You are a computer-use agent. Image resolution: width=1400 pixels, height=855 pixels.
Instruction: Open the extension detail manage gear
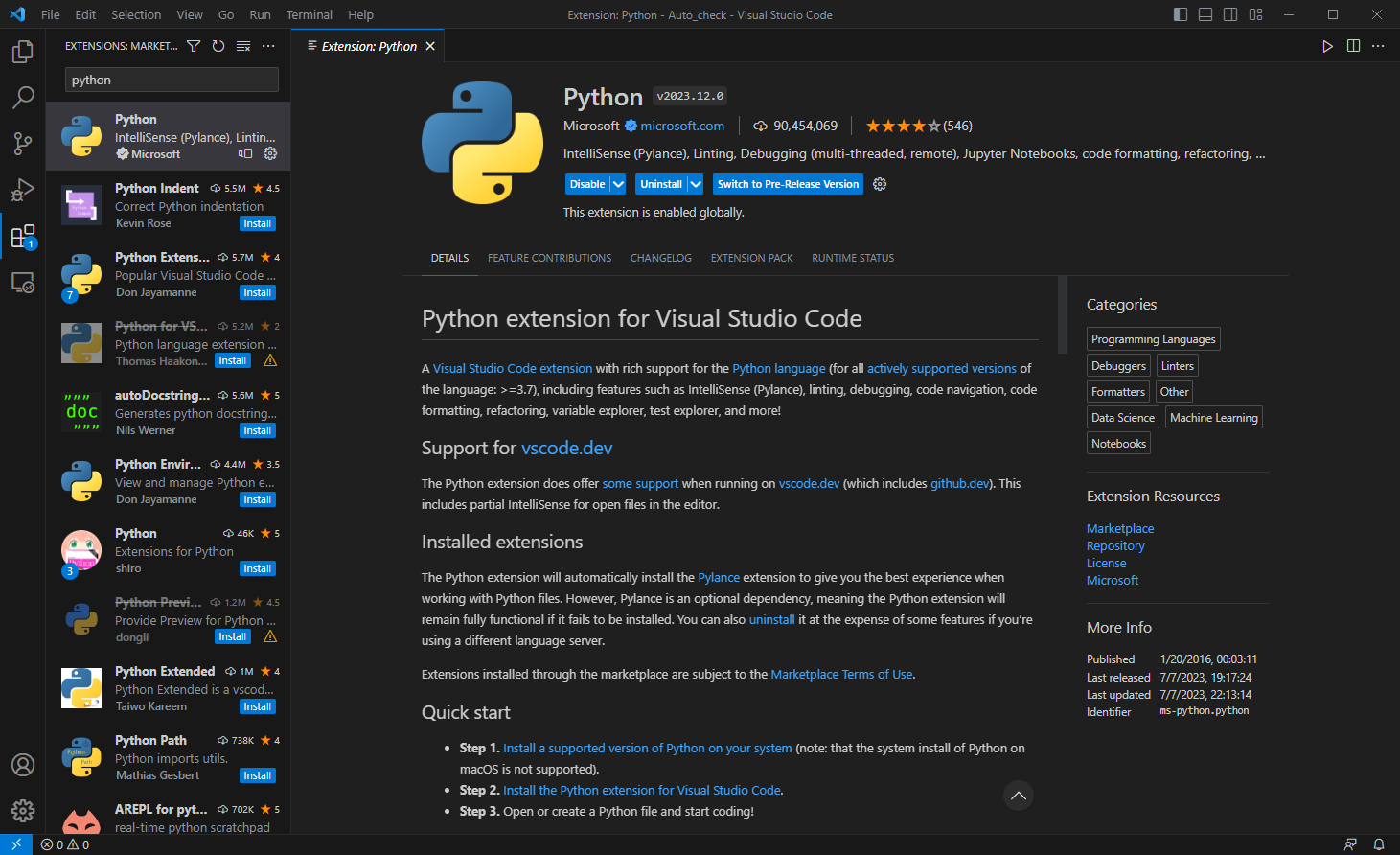pyautogui.click(x=880, y=184)
